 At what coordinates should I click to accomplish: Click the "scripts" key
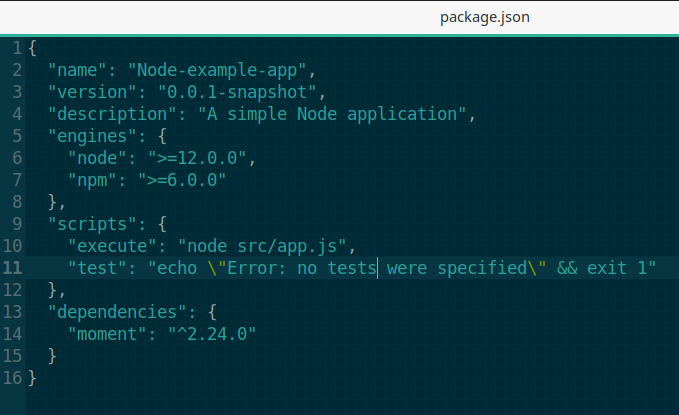pos(95,224)
